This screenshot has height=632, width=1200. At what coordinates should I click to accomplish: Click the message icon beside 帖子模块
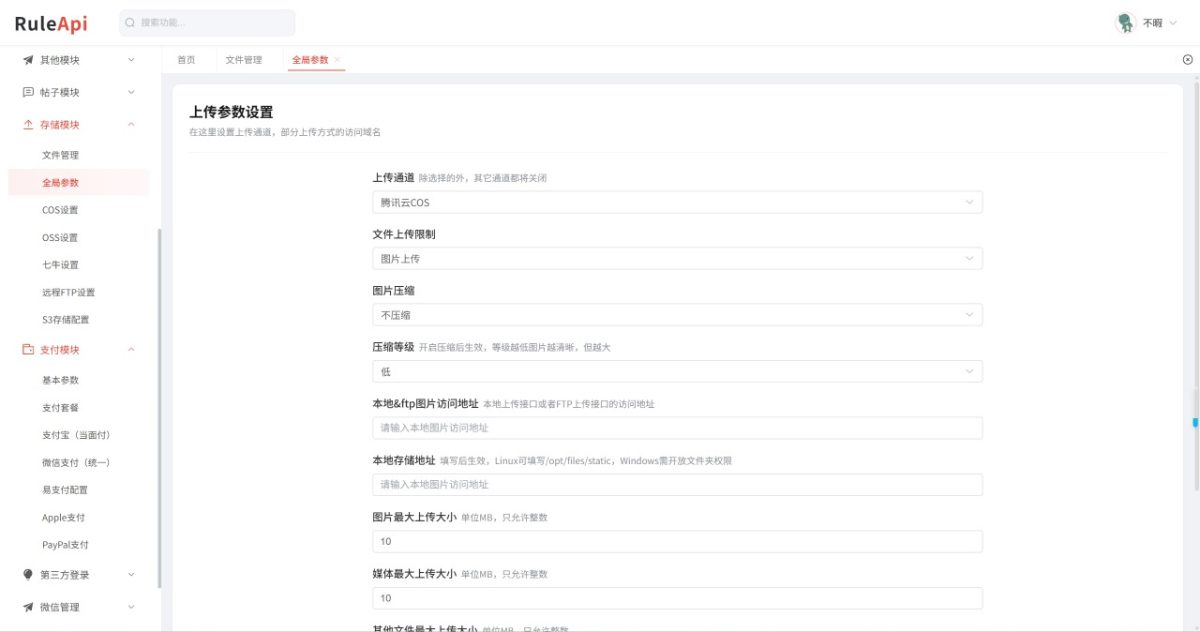[x=28, y=92]
